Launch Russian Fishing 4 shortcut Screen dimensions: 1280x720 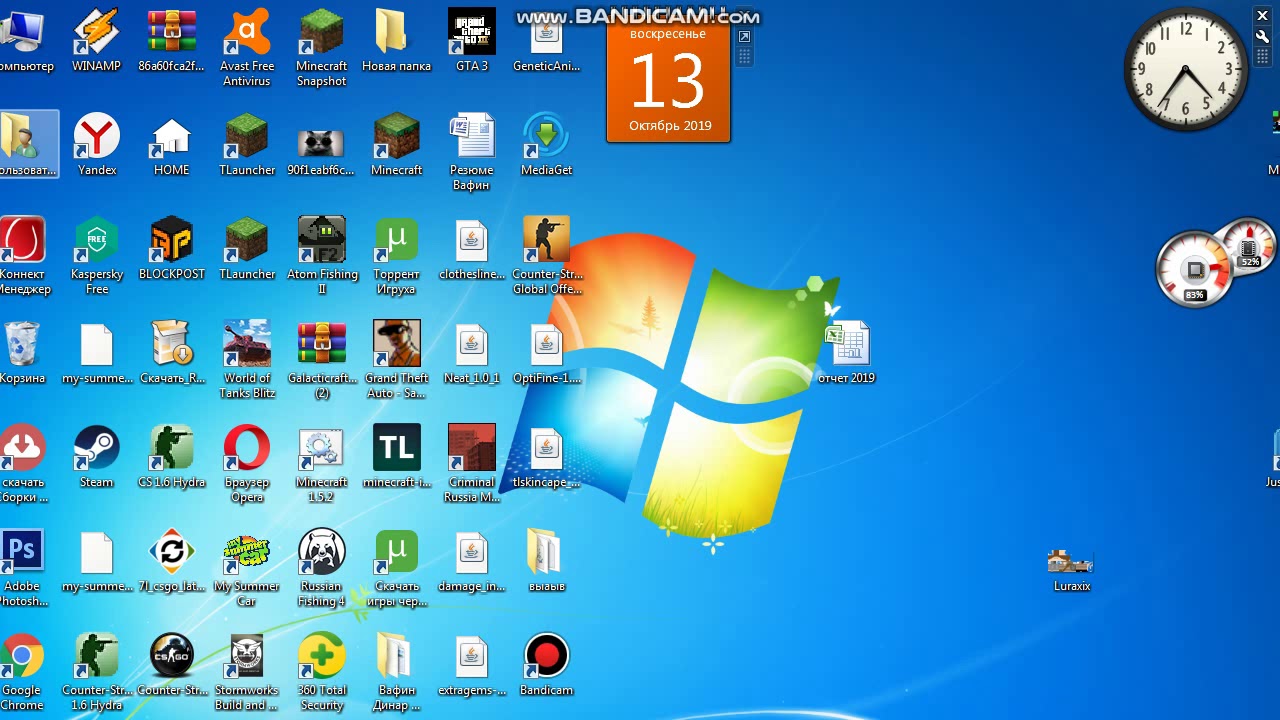click(322, 567)
